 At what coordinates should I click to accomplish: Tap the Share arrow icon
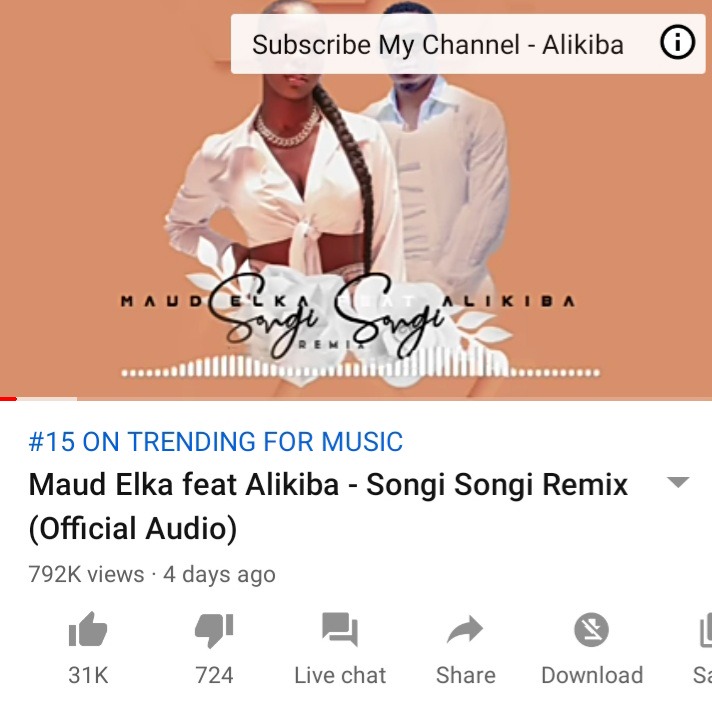coord(465,629)
